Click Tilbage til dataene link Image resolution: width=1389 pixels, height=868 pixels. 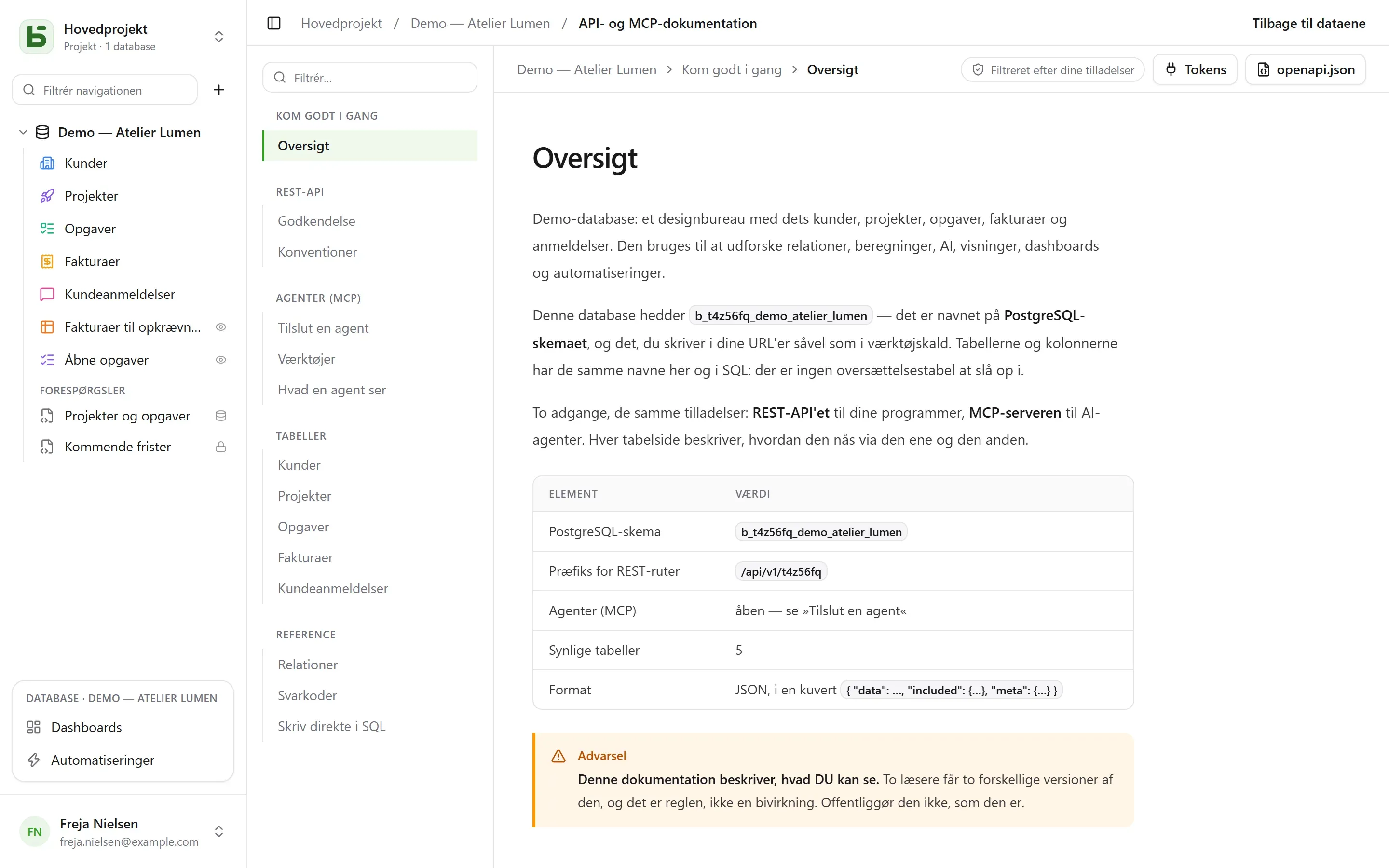(1308, 24)
